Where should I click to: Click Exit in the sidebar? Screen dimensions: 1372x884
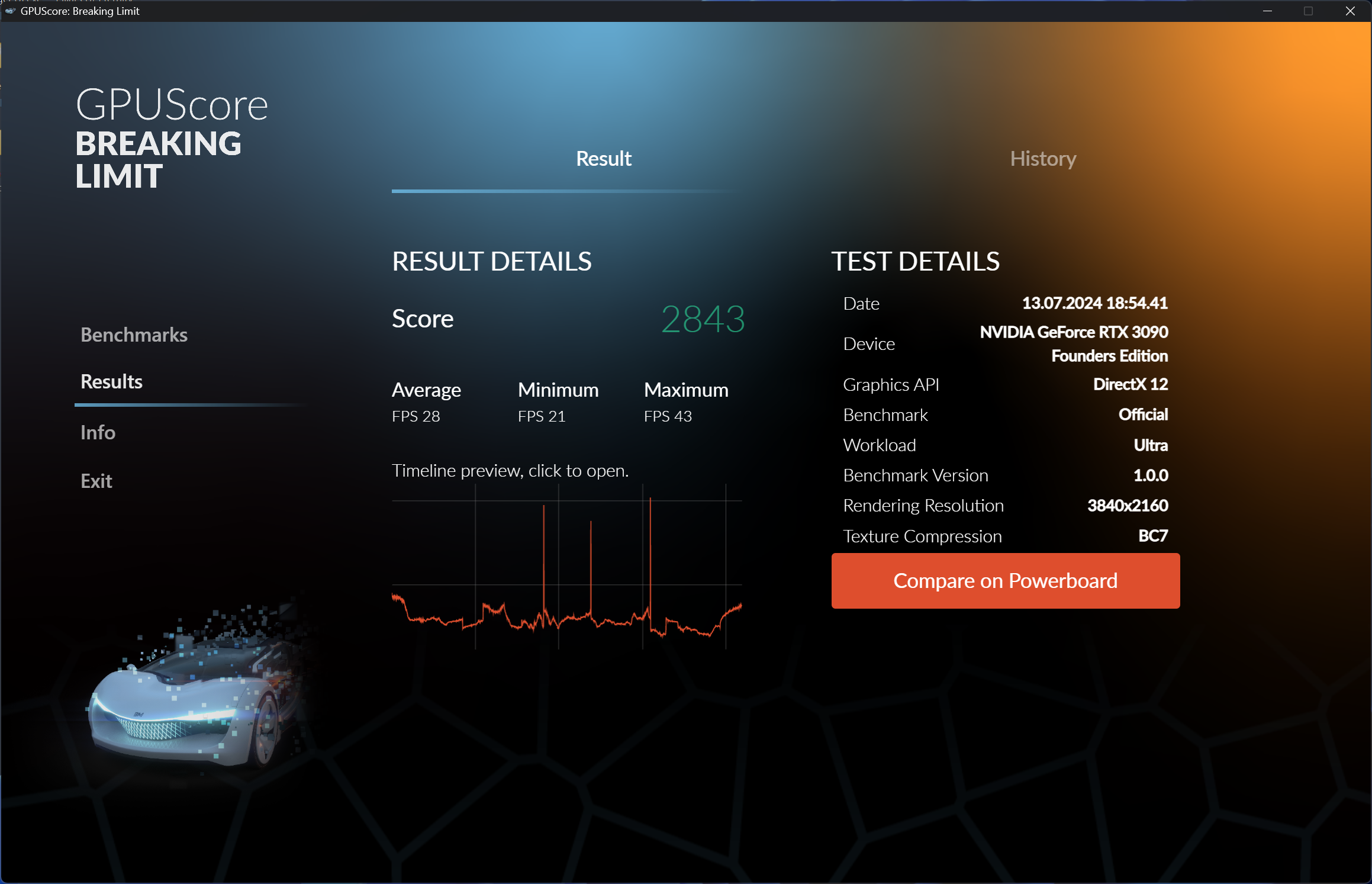96,481
